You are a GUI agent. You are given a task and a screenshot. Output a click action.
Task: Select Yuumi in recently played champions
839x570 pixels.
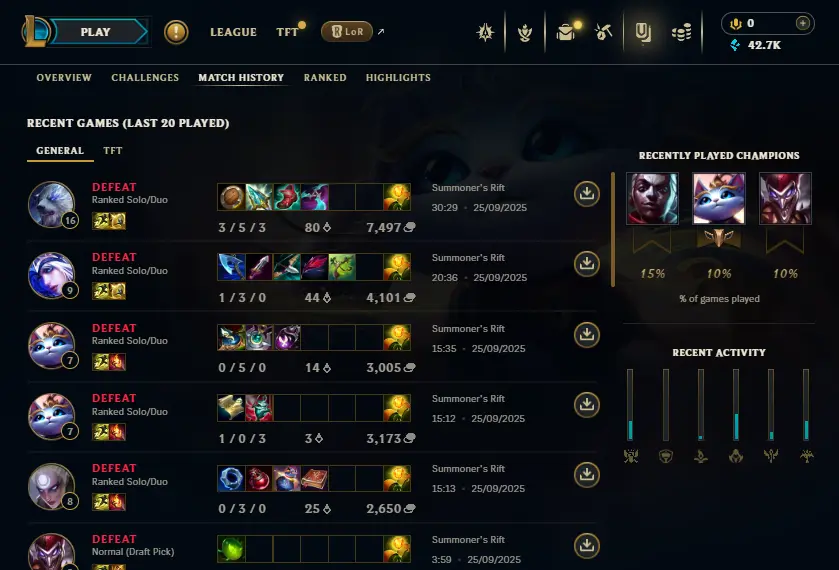(x=719, y=198)
